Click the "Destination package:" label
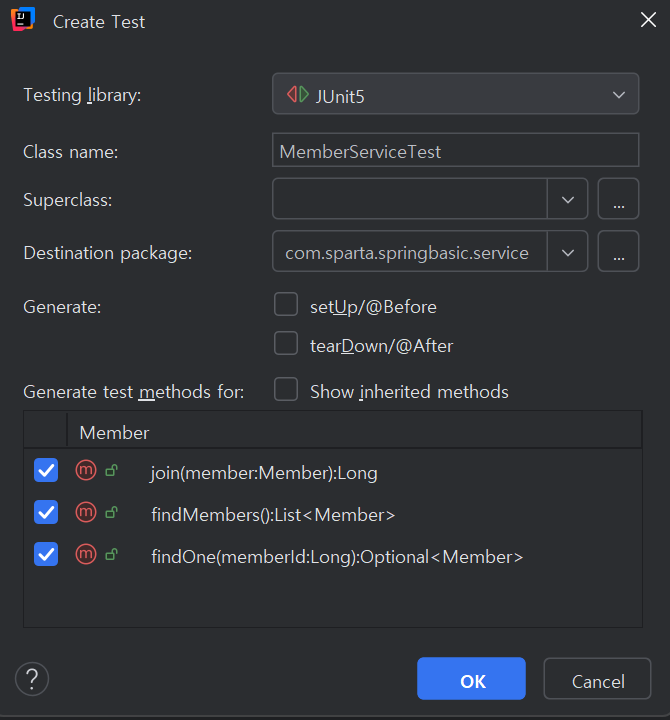Viewport: 670px width, 720px height. click(107, 253)
